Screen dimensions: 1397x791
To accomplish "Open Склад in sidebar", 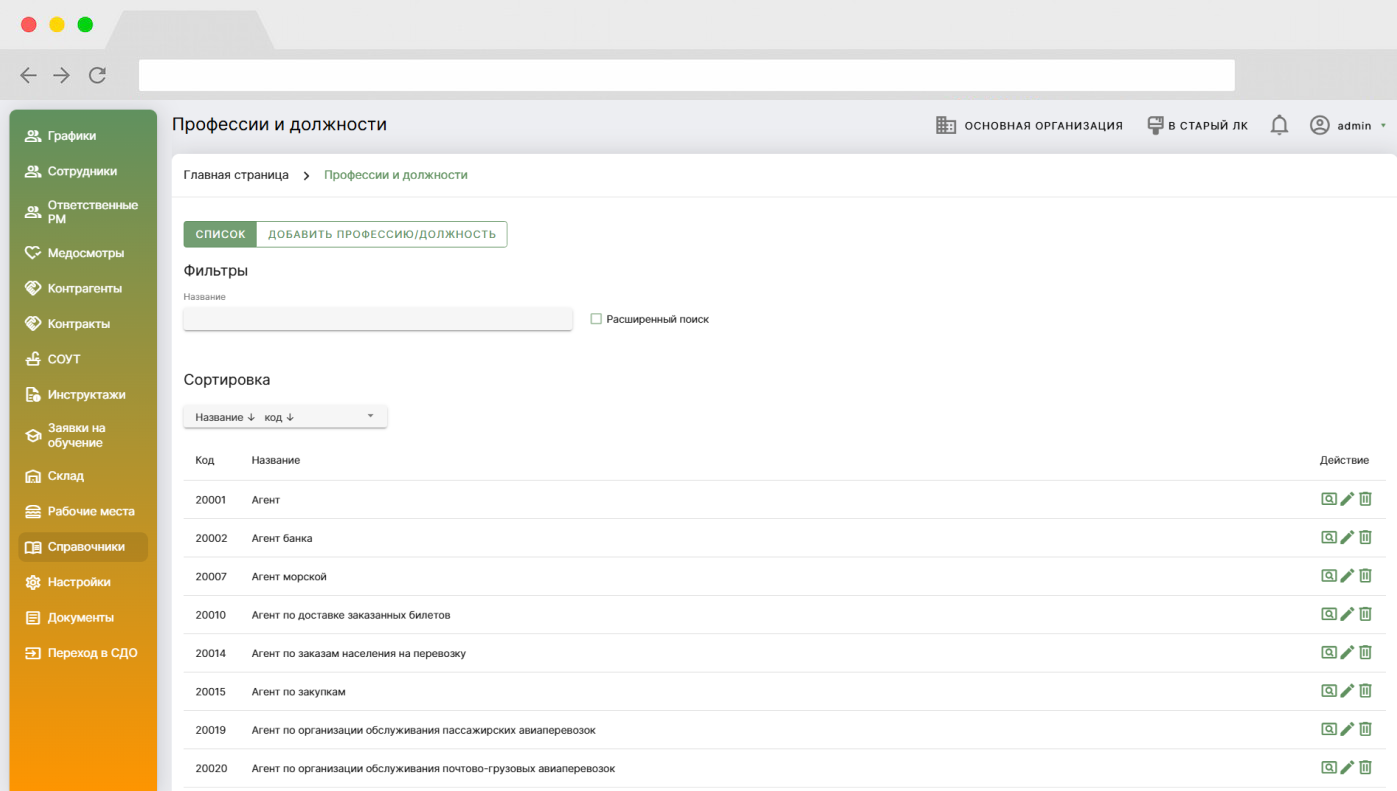I will point(83,476).
